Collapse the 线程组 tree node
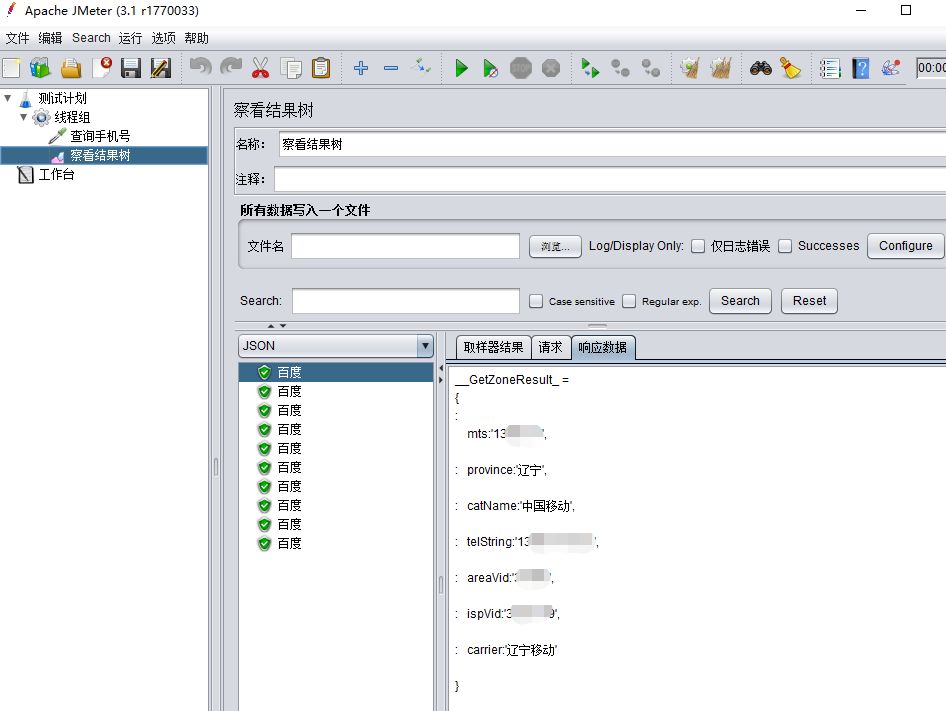 coord(24,117)
